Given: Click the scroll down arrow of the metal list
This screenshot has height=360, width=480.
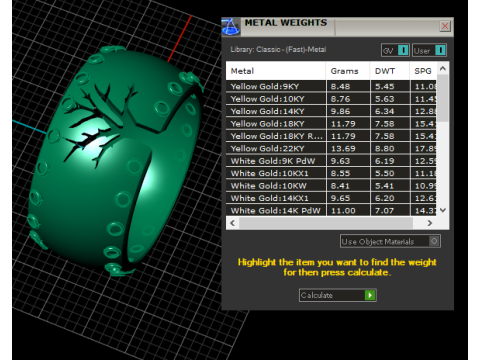Looking at the screenshot, I should point(443,210).
